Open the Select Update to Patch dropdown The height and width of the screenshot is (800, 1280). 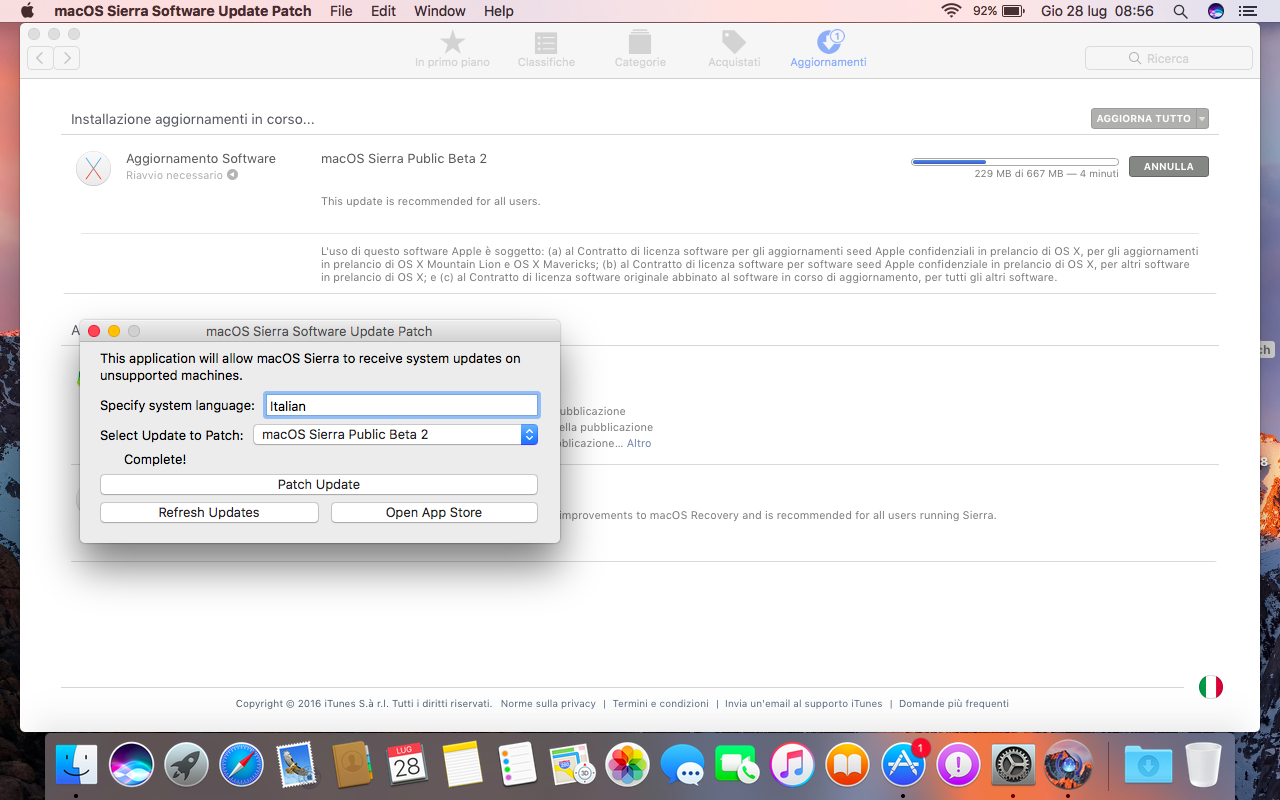click(x=396, y=434)
